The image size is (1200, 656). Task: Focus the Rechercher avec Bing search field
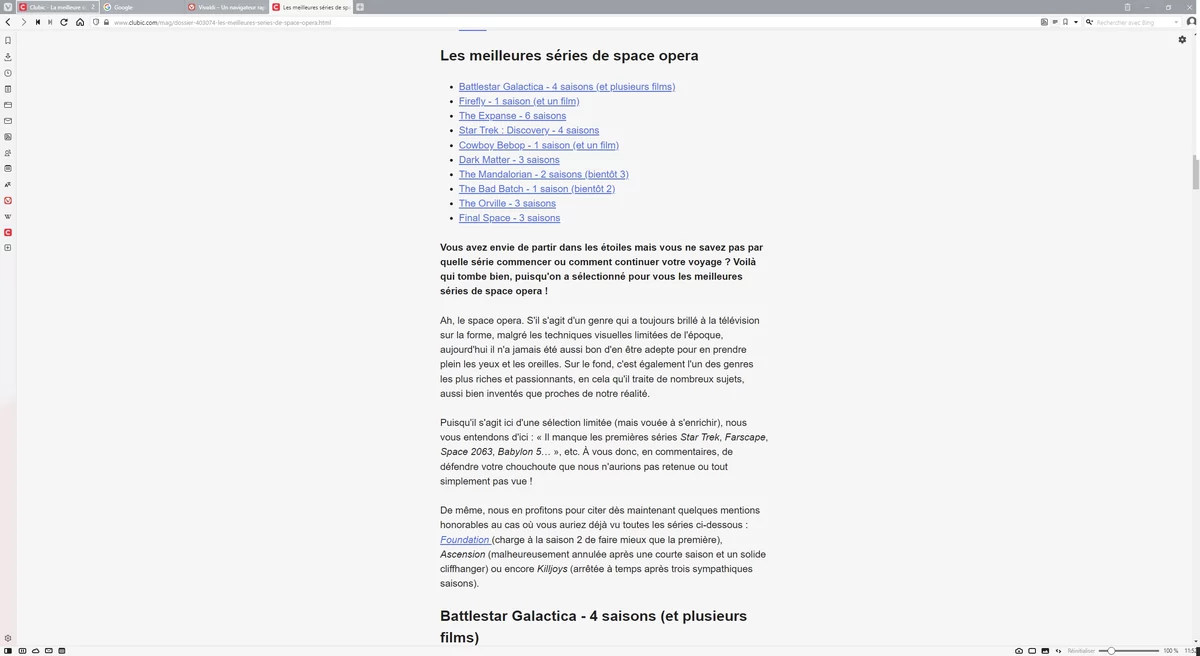point(1133,22)
